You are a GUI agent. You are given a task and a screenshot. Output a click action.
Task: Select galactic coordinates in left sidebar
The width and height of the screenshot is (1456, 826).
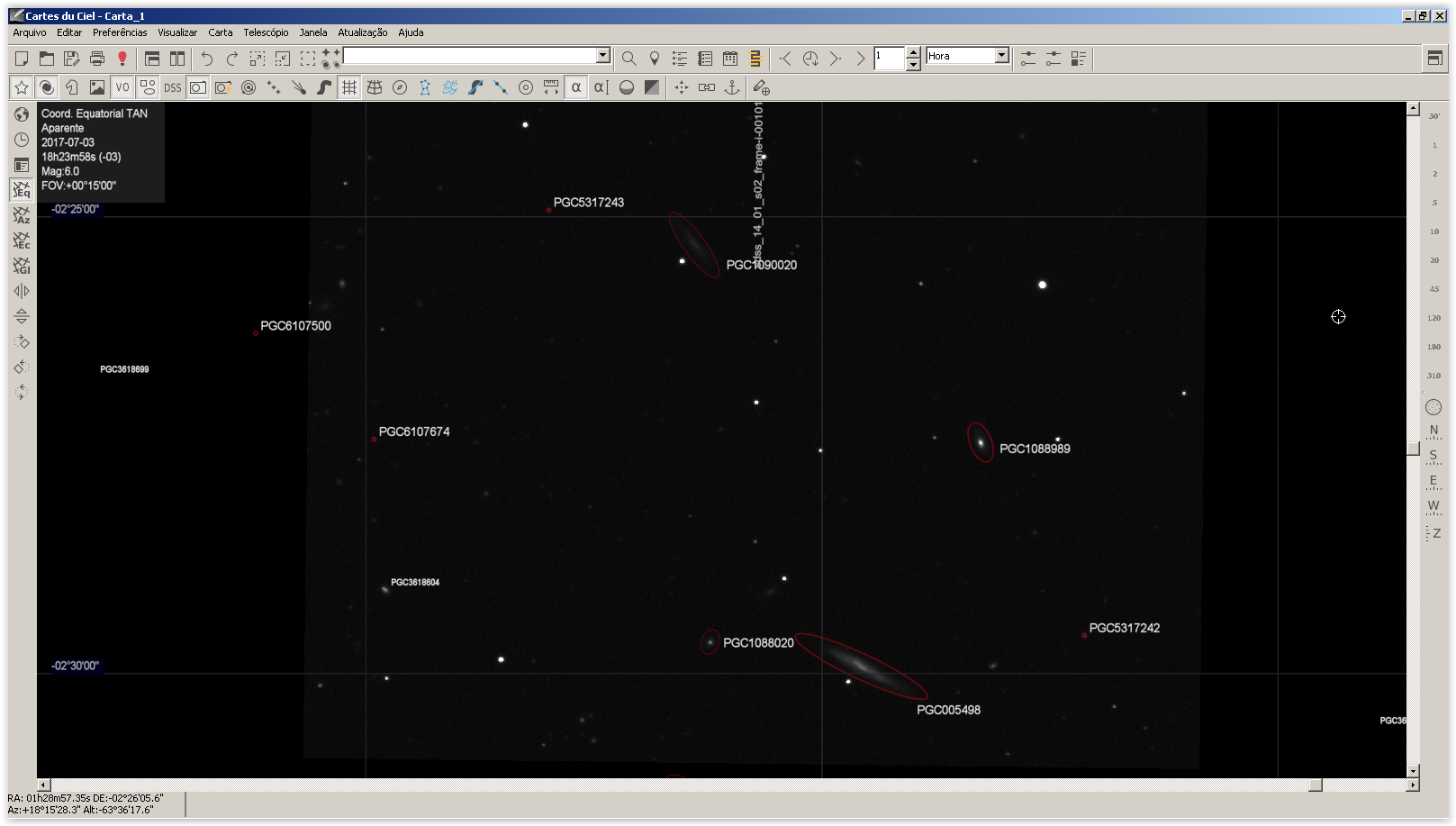22,266
